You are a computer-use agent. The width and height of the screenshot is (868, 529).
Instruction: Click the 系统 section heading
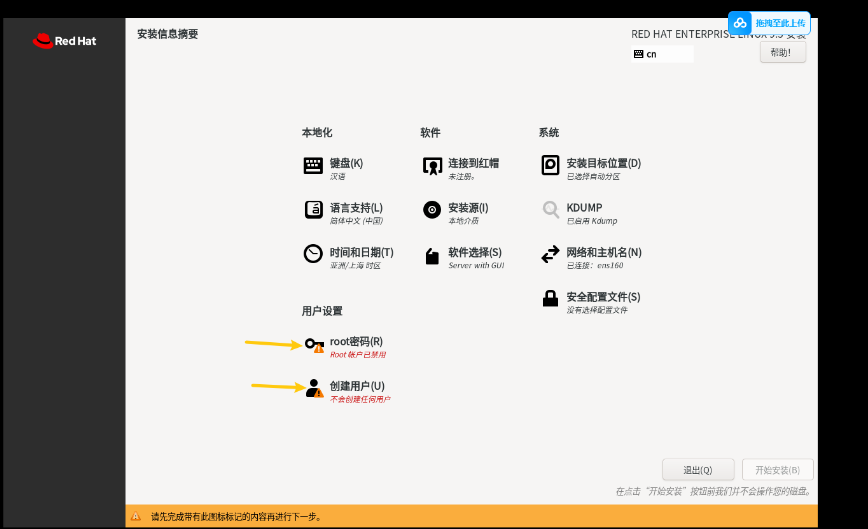(549, 132)
